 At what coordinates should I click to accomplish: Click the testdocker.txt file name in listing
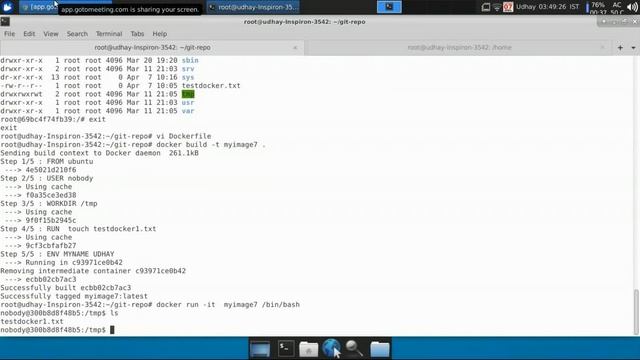(x=211, y=86)
